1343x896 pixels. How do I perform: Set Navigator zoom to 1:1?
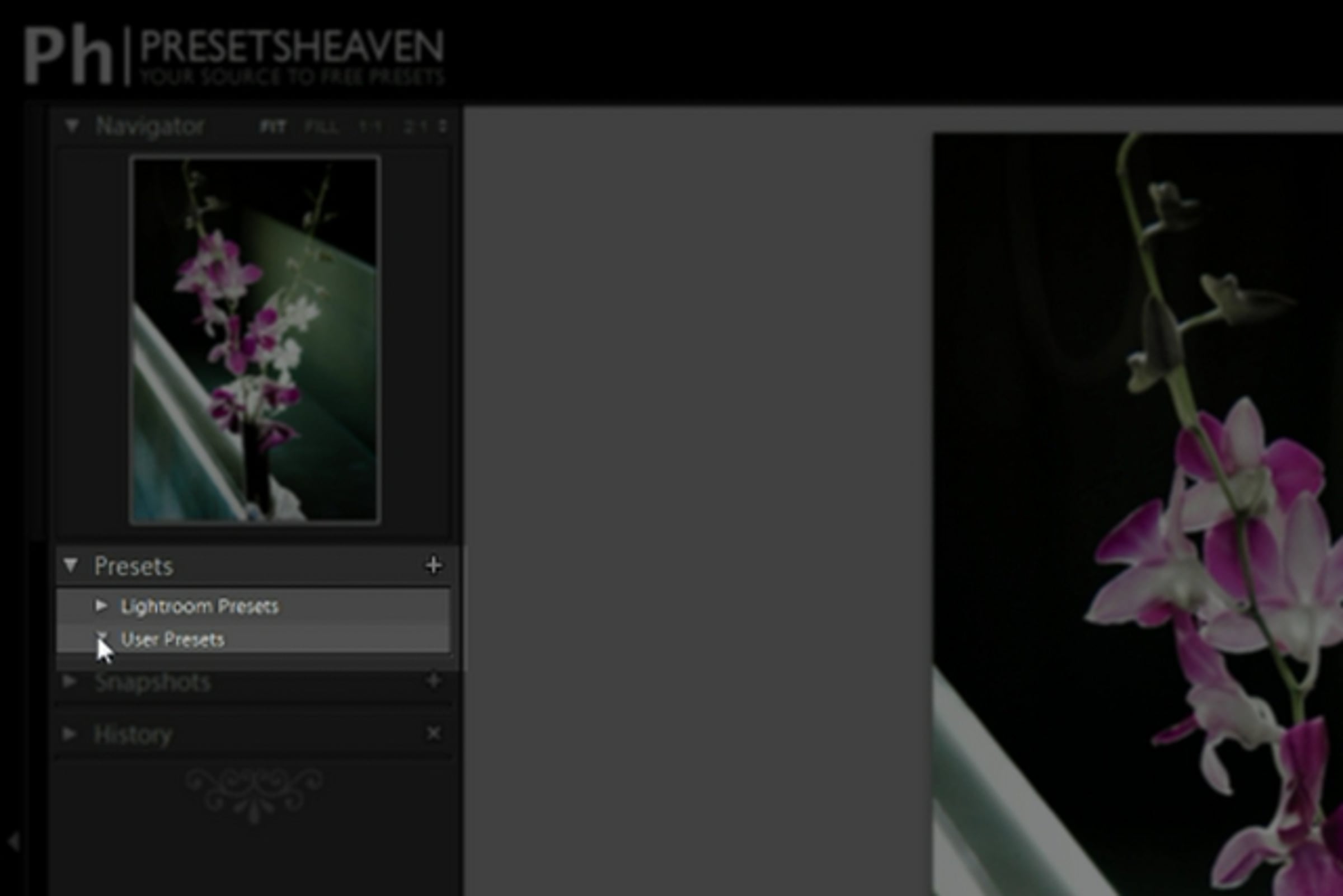tap(371, 126)
